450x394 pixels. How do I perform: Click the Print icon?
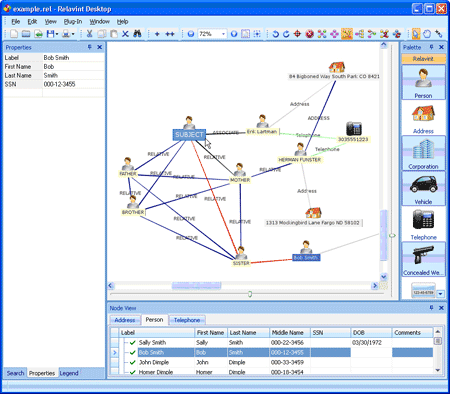pyautogui.click(x=66, y=34)
